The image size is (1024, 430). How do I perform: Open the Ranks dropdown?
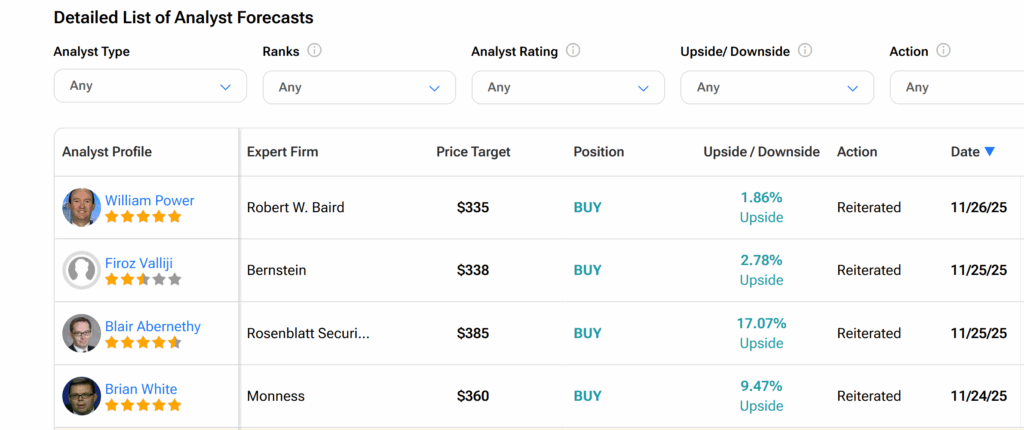tap(359, 88)
